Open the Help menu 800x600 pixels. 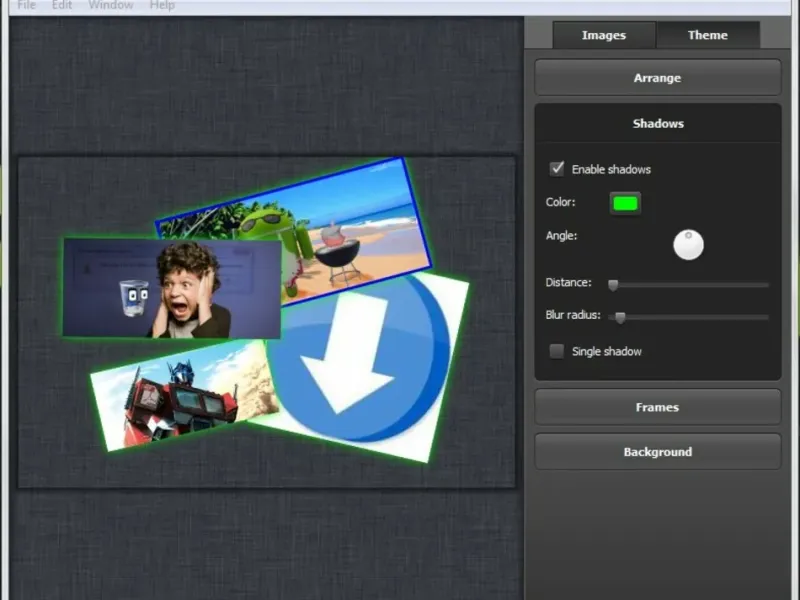click(x=162, y=5)
